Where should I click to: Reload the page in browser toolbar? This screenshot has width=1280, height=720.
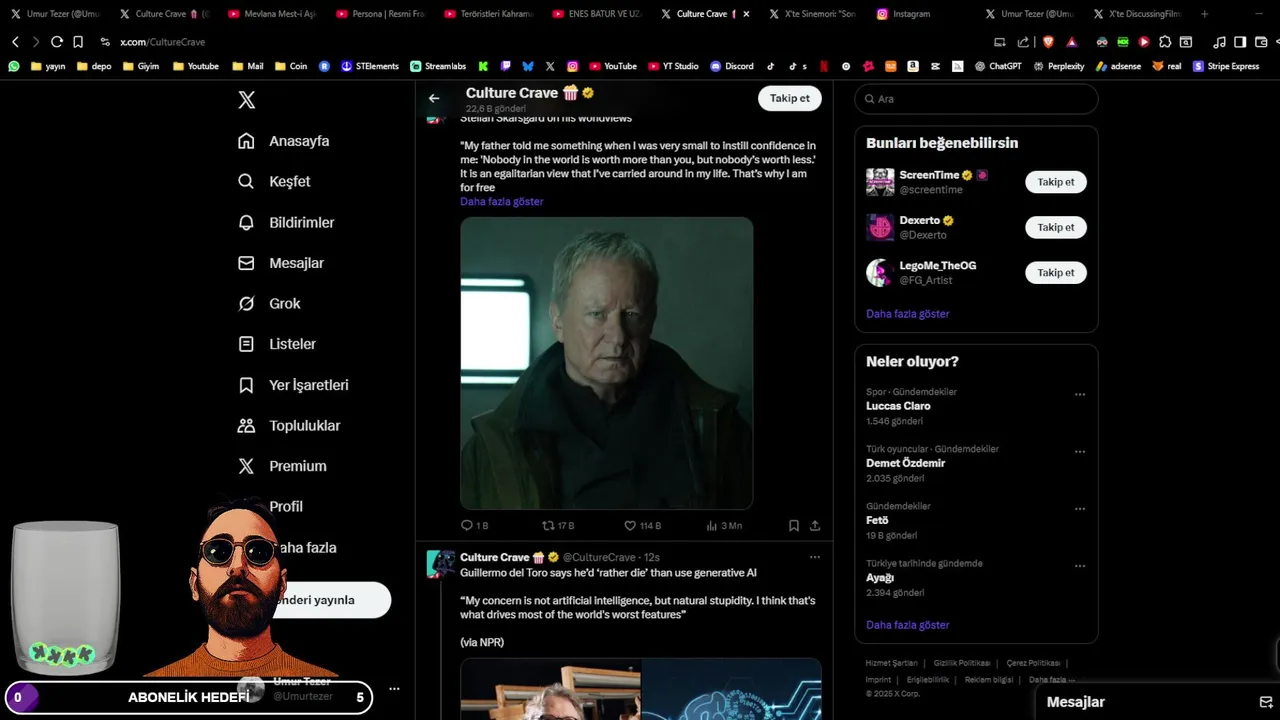[x=57, y=42]
